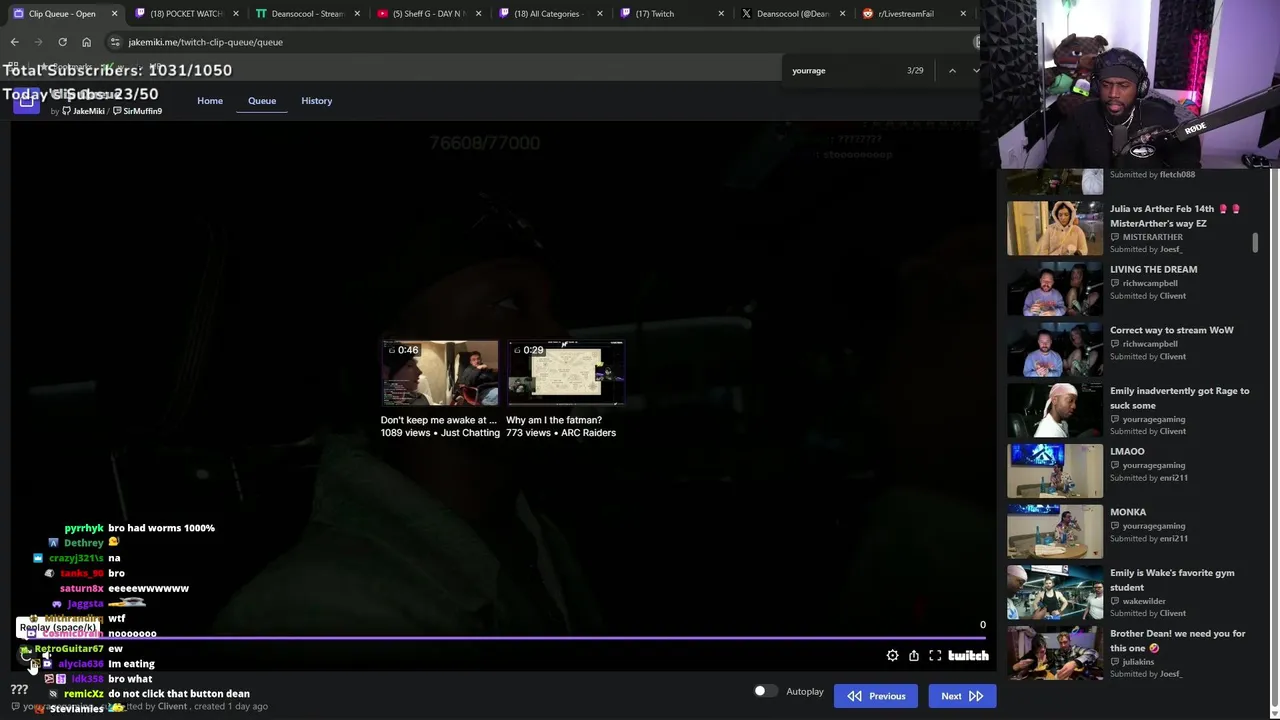The height and width of the screenshot is (720, 1280).
Task: Click the share icon on player
Action: 913,656
